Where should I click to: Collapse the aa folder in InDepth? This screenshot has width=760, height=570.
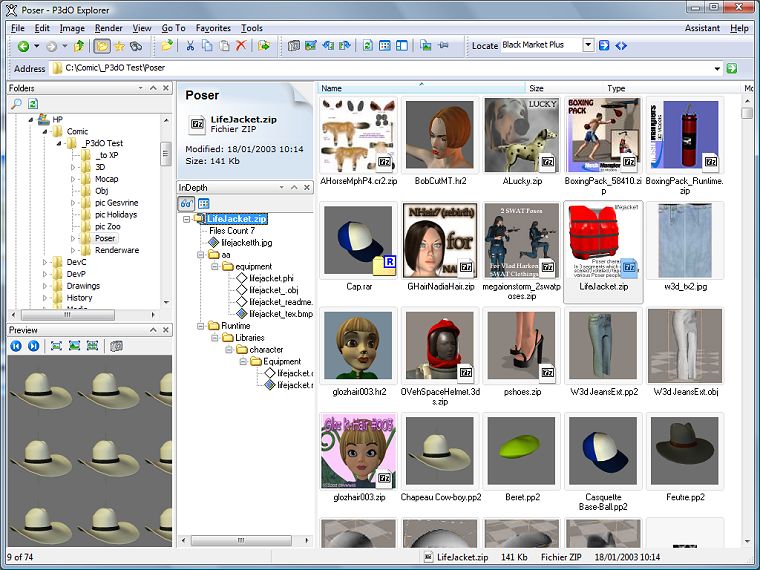tap(200, 254)
